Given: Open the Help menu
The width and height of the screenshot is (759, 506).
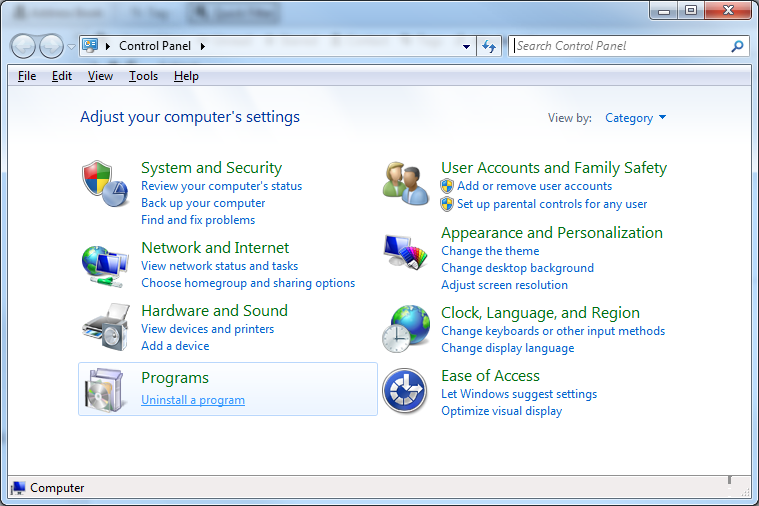Looking at the screenshot, I should (186, 76).
